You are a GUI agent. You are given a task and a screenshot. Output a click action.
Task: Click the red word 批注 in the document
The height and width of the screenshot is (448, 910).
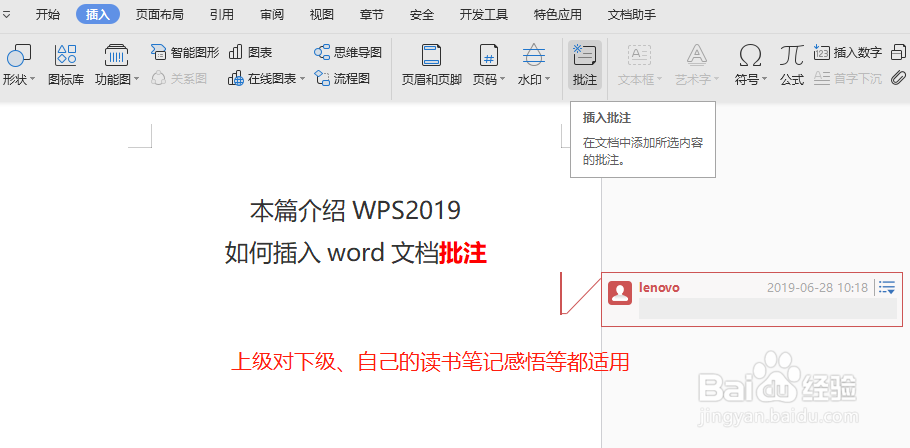tap(463, 254)
